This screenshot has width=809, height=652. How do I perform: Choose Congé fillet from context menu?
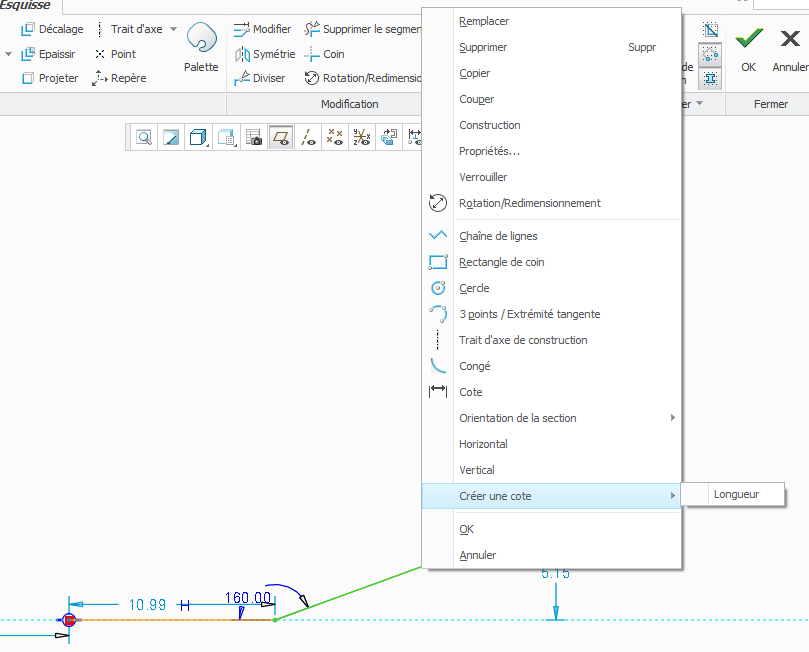click(552, 366)
